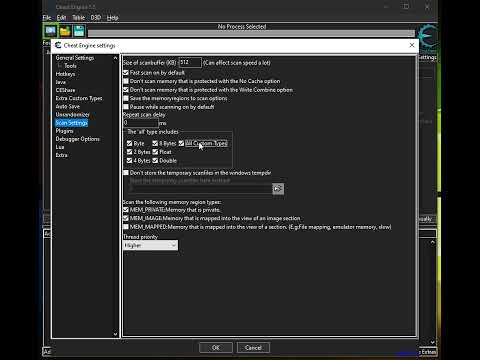480x360 pixels.
Task: Select Hotkeys in the settings tree
Action: (65, 74)
